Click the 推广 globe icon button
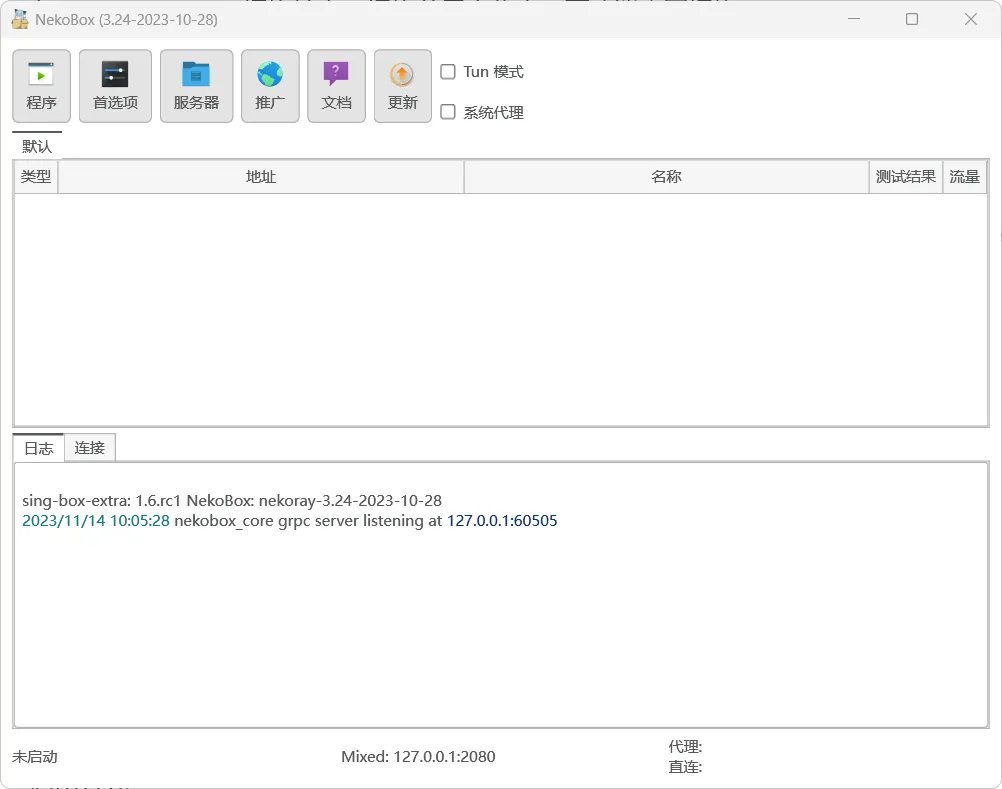Viewport: 1002px width, 789px height. 270,86
